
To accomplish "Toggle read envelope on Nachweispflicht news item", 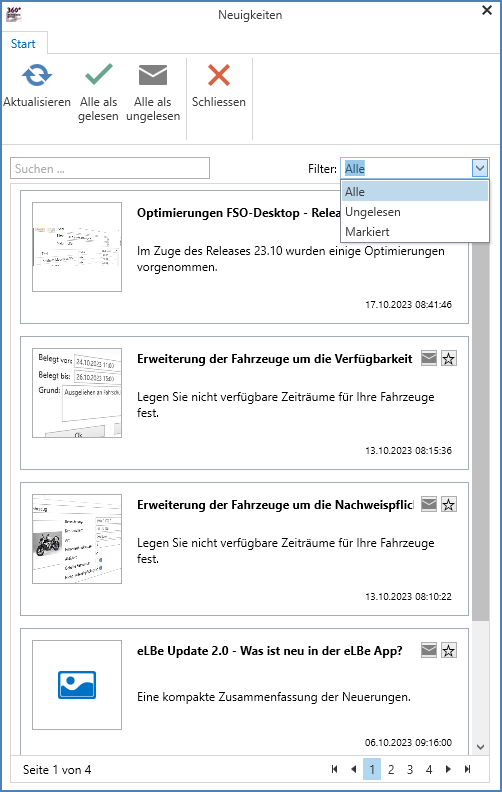I will tap(429, 504).
